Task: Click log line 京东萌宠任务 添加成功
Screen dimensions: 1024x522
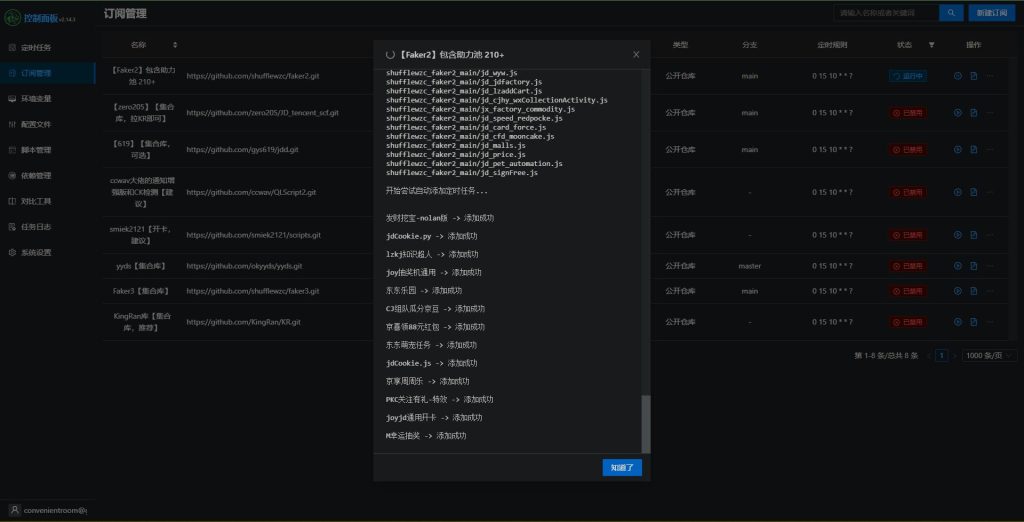Action: point(431,345)
